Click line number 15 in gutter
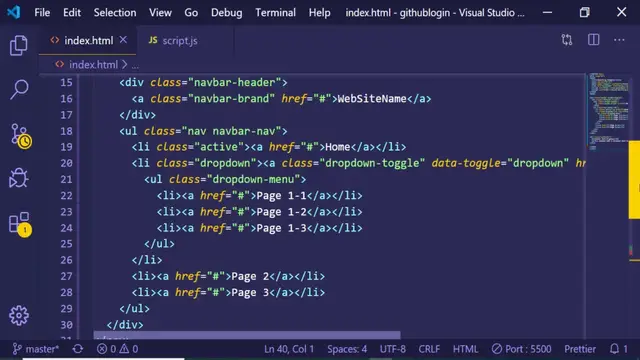Image resolution: width=640 pixels, height=360 pixels. tap(66, 82)
